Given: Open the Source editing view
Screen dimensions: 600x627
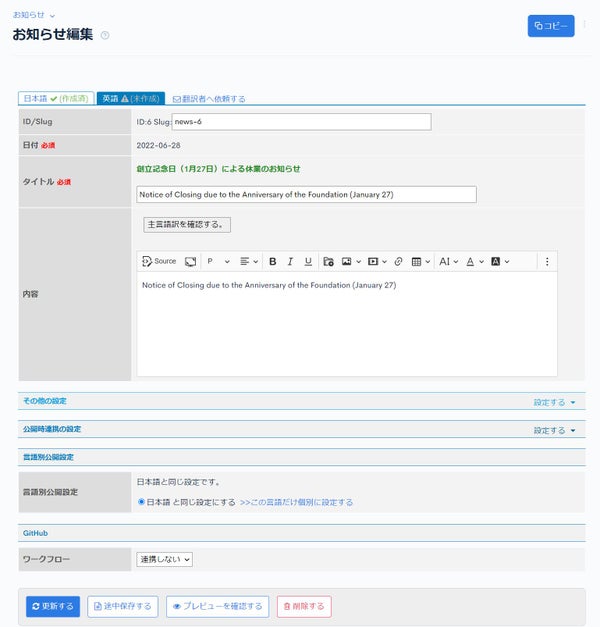Looking at the screenshot, I should click(159, 262).
